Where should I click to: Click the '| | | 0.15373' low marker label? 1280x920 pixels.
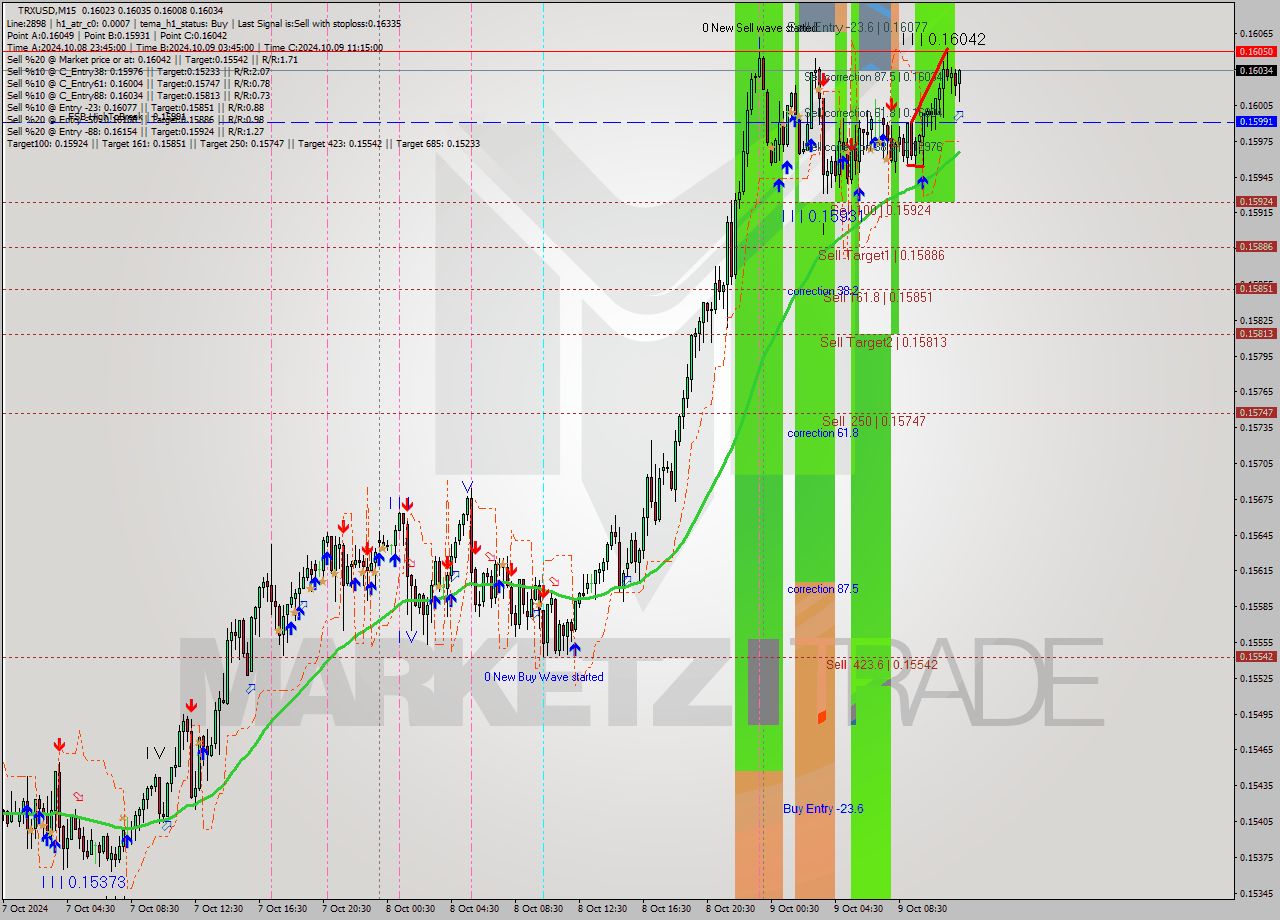pos(84,882)
